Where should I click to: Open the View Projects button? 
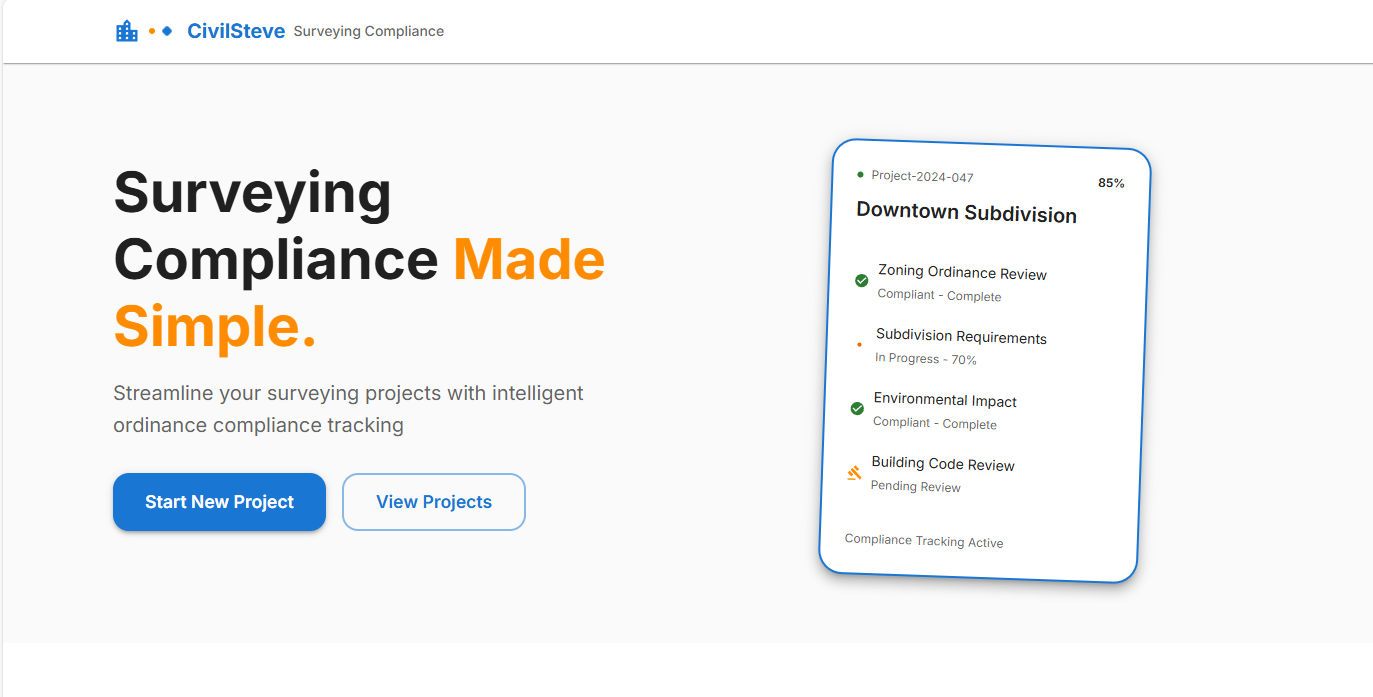433,502
